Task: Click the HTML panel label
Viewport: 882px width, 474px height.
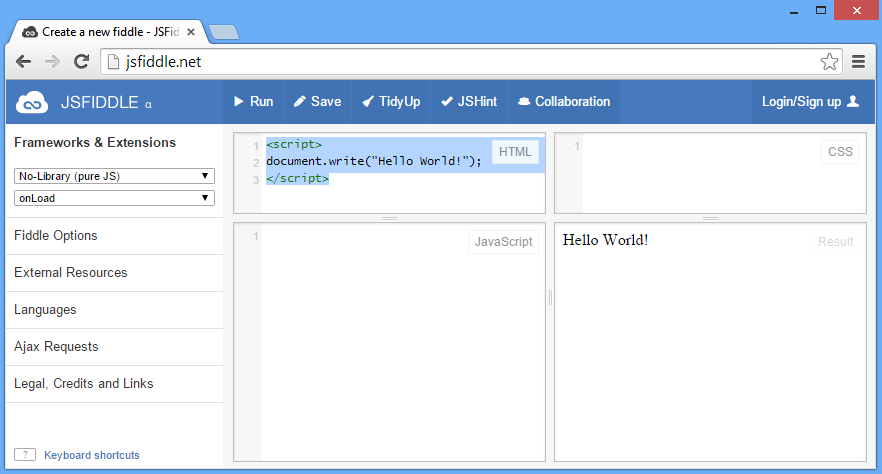Action: click(515, 152)
